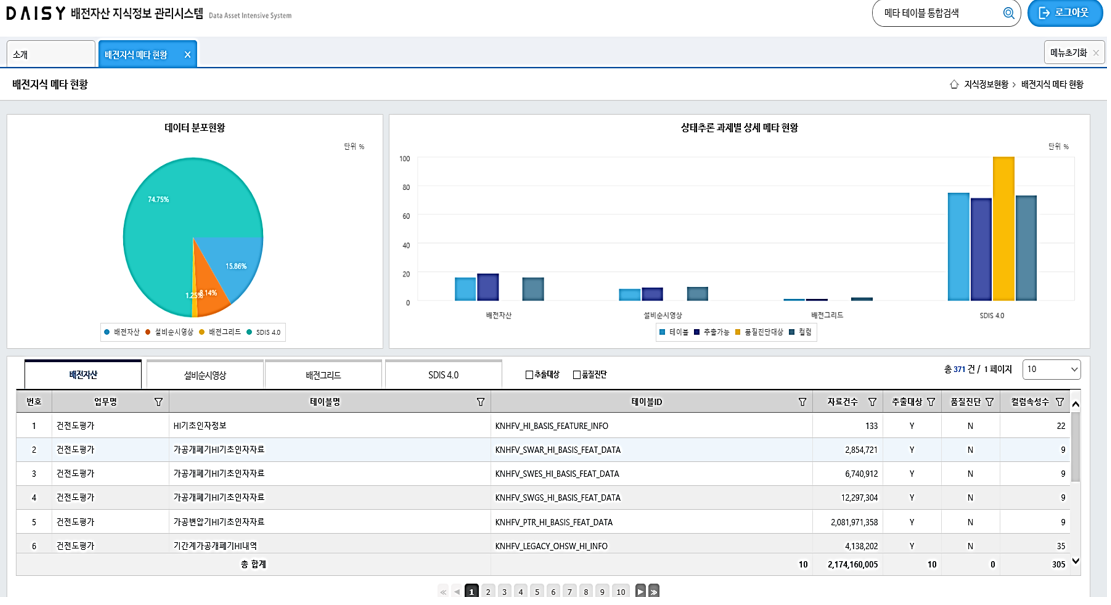Image resolution: width=1111 pixels, height=605 pixels.
Task: Go to page 3
Action: [x=504, y=592]
